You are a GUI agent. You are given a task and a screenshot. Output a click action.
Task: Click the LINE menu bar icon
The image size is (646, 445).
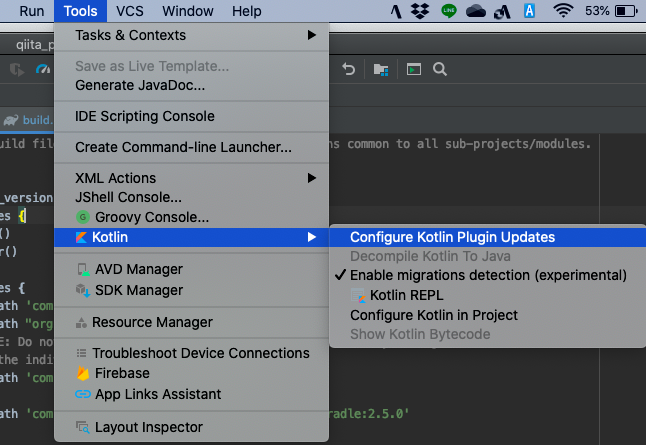pyautogui.click(x=449, y=11)
